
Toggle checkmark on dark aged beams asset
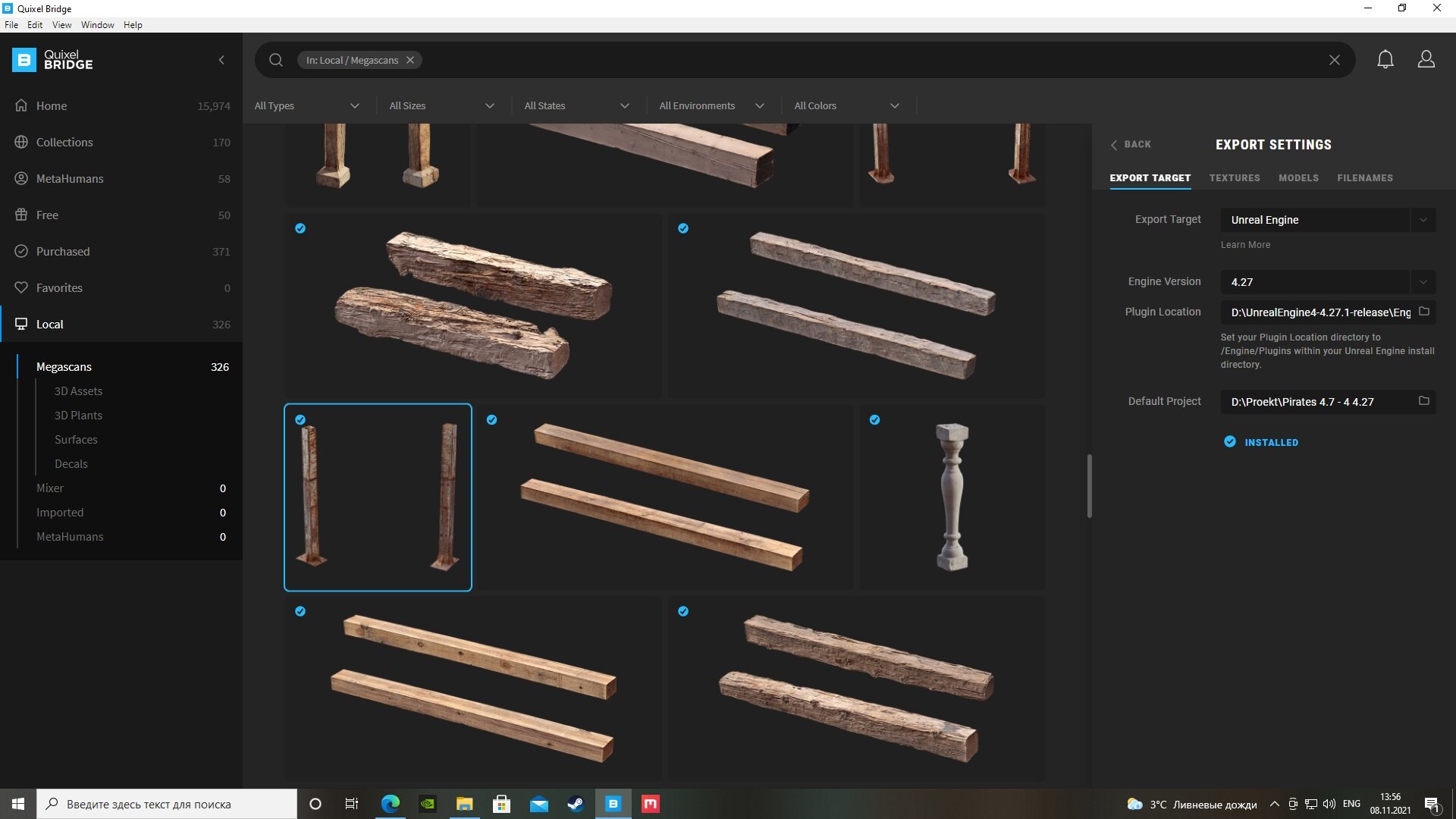pos(683,611)
